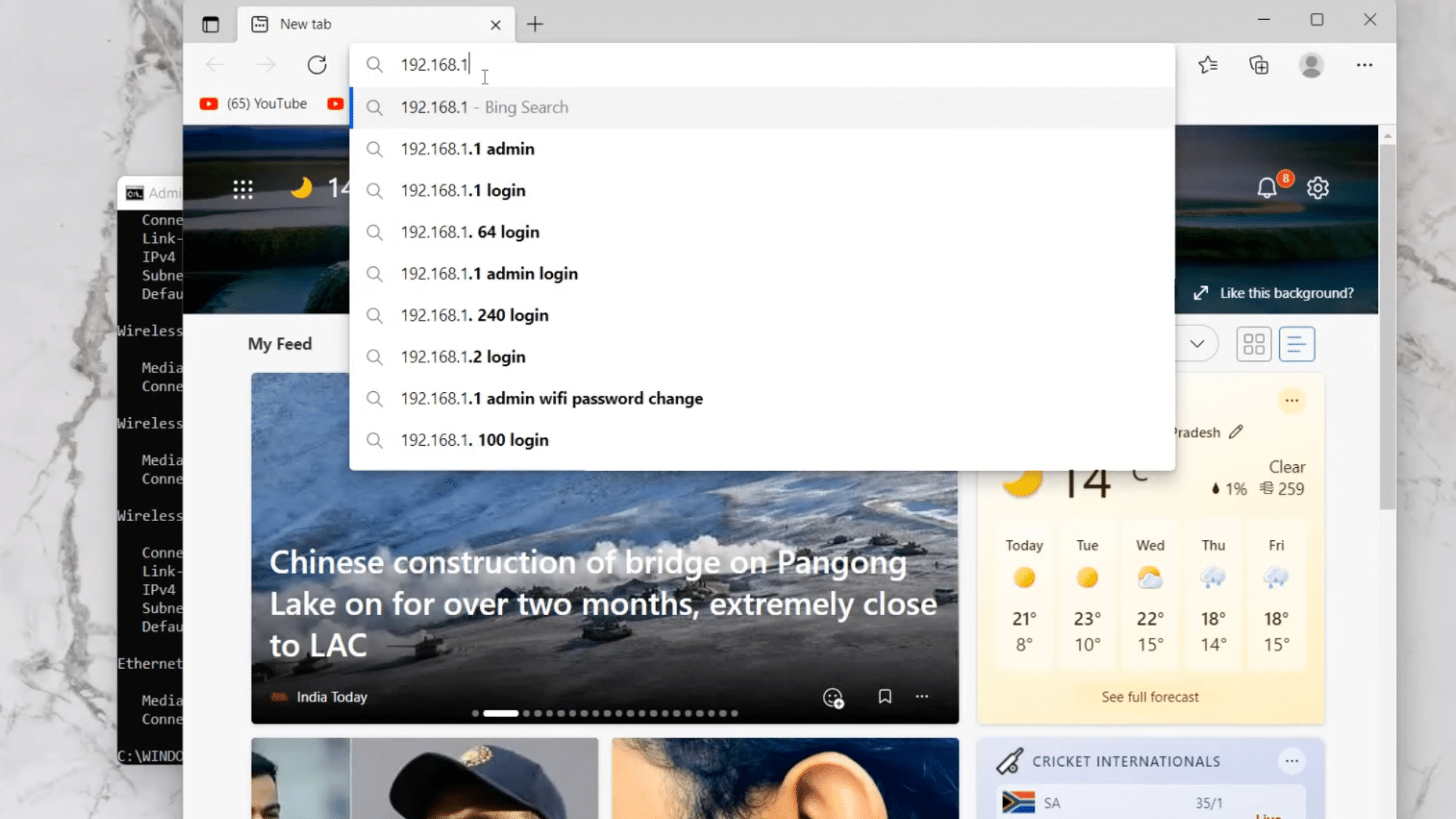Select Thu forecast column

(x=1213, y=595)
